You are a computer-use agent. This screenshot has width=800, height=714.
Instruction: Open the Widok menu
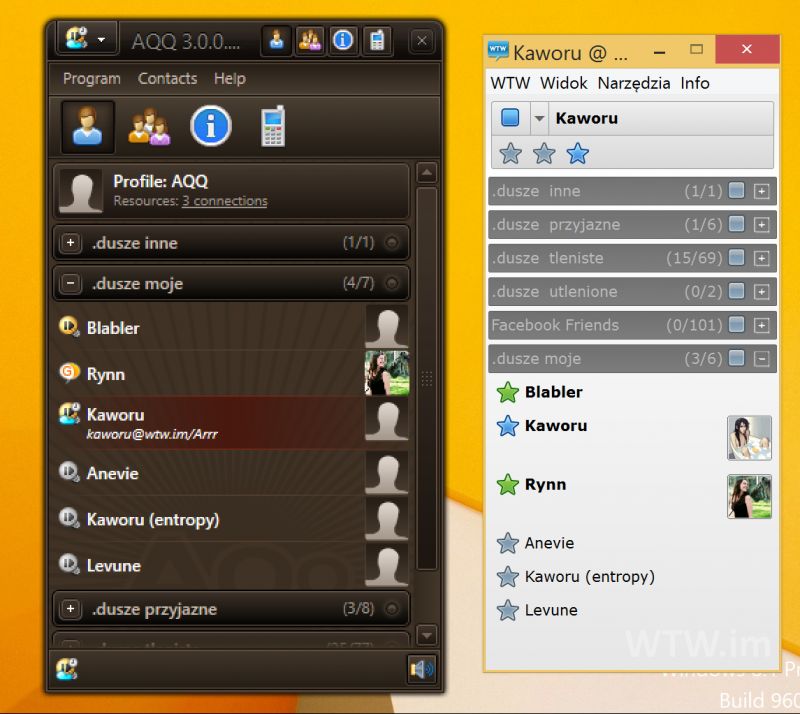tap(563, 83)
